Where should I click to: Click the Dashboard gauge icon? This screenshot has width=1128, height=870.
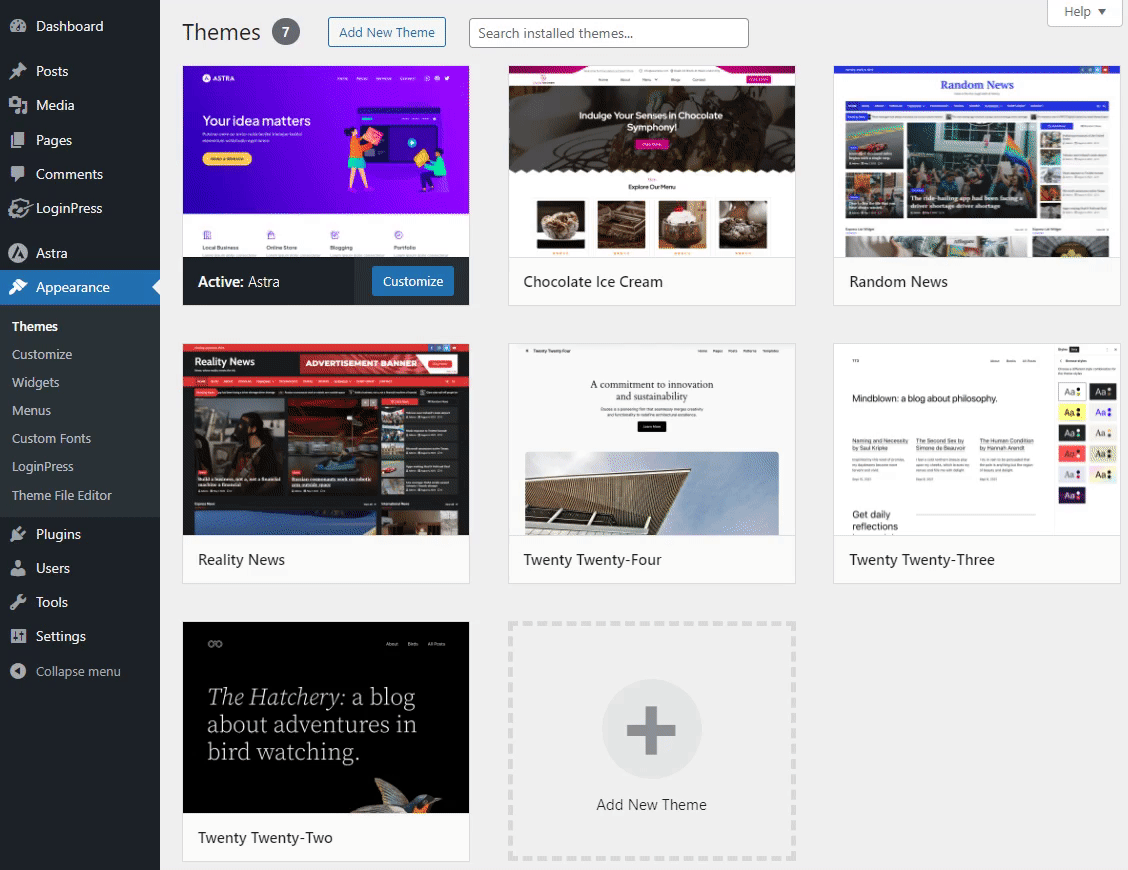pyautogui.click(x=18, y=26)
